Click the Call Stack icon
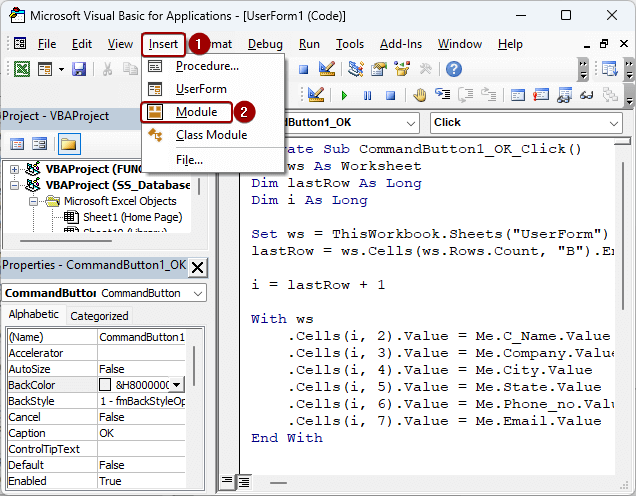636x496 pixels. [x=610, y=95]
